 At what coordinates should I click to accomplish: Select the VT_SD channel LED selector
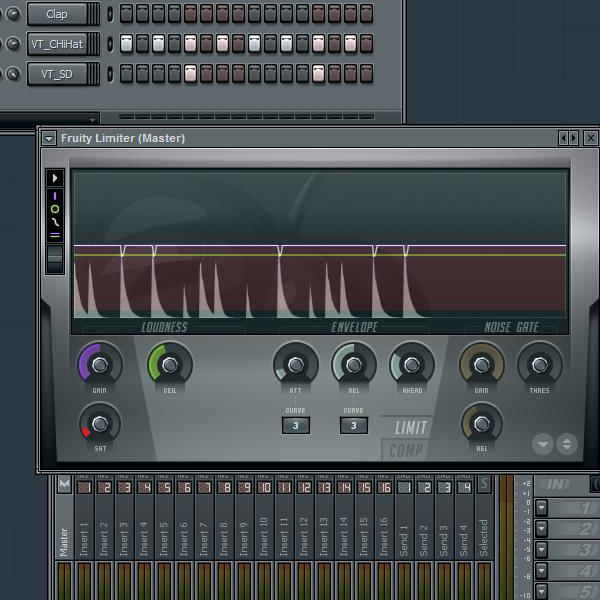(110, 74)
